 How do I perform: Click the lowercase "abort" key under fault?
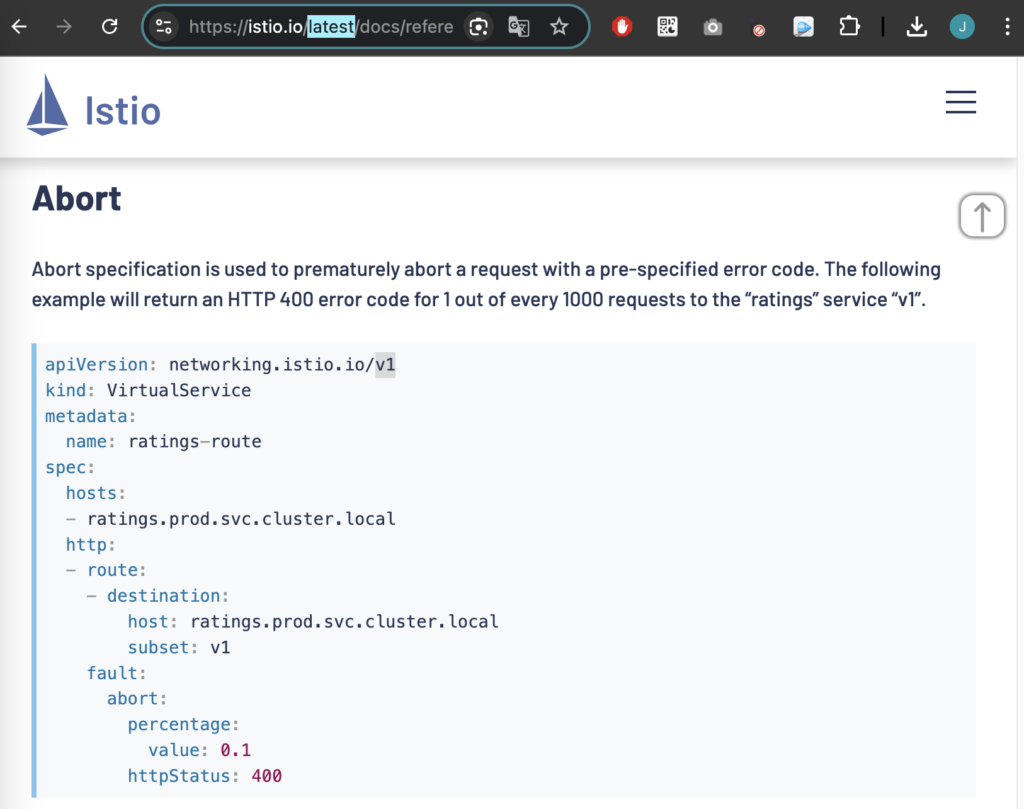coord(133,699)
